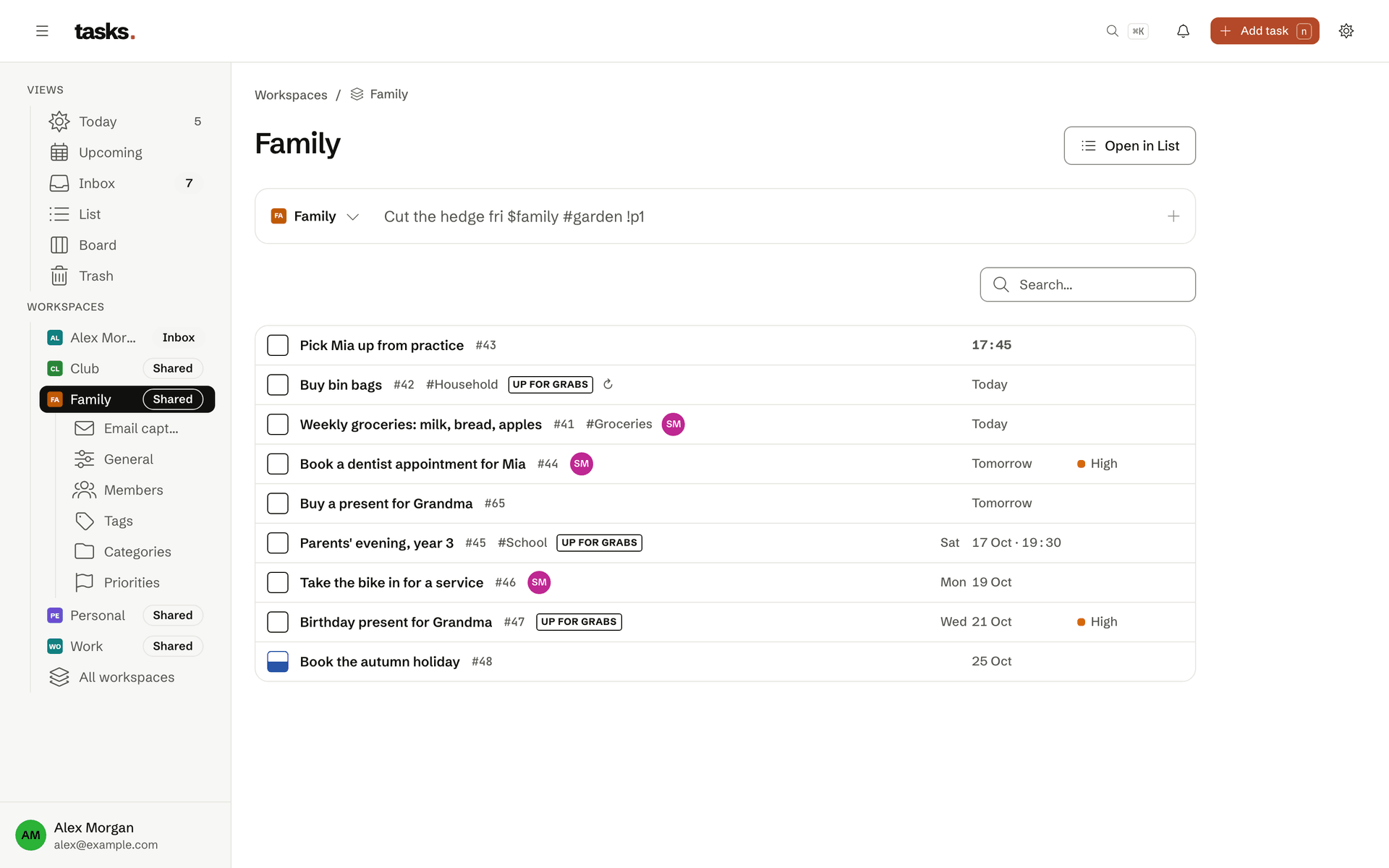Click the plus icon in quick-add bar
This screenshot has width=1389, height=868.
(x=1173, y=216)
